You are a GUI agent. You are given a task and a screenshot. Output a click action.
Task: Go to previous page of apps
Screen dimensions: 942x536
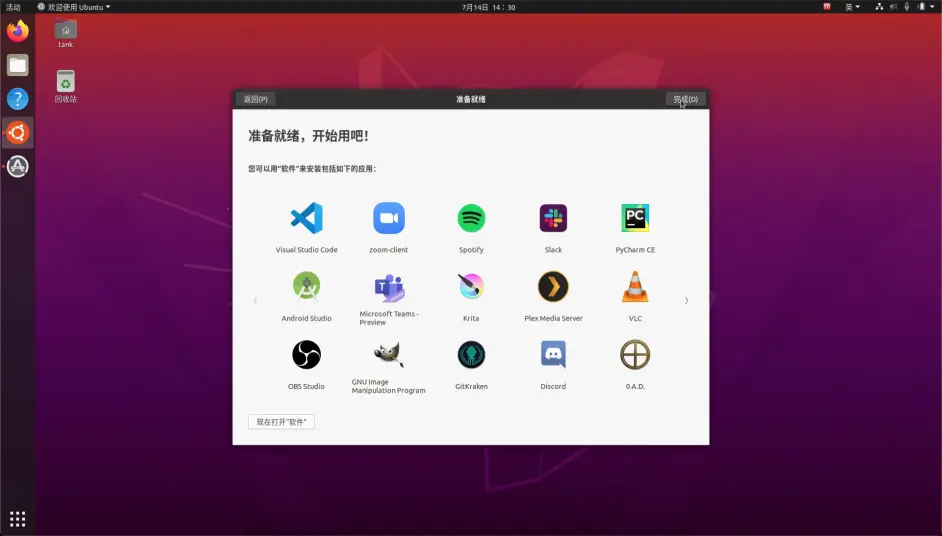coord(255,300)
